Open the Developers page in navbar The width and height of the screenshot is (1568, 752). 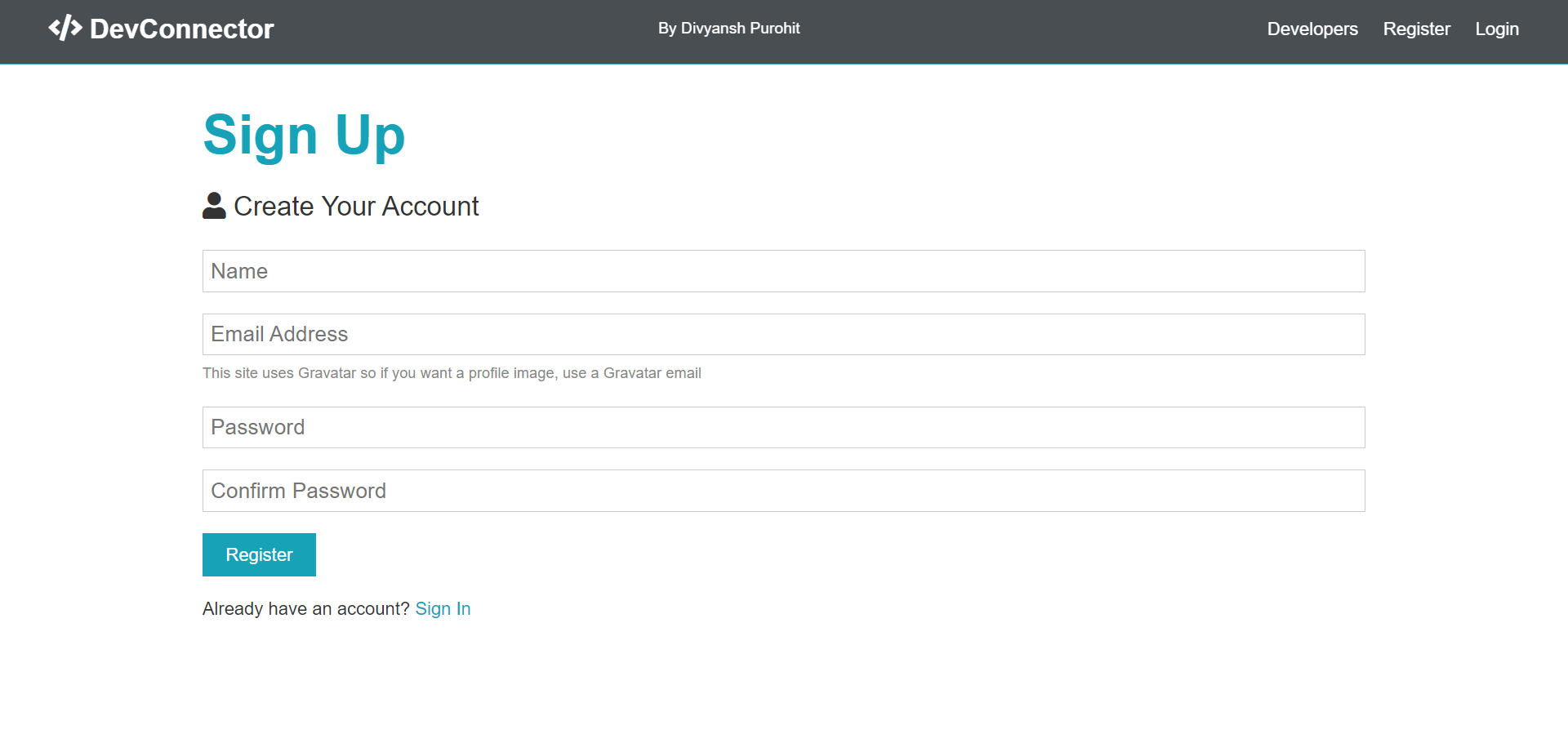(x=1312, y=29)
